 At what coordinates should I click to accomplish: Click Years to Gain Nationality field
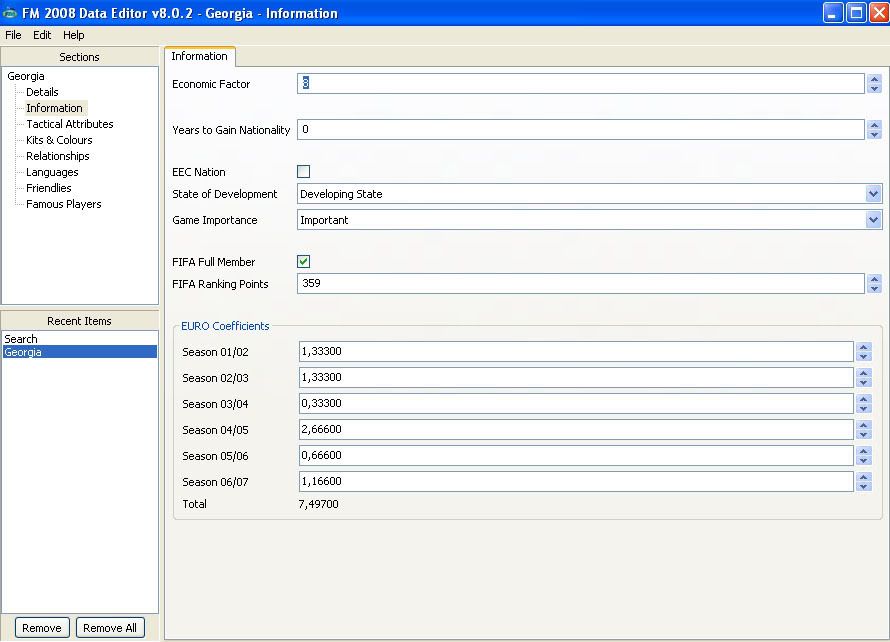tap(581, 129)
